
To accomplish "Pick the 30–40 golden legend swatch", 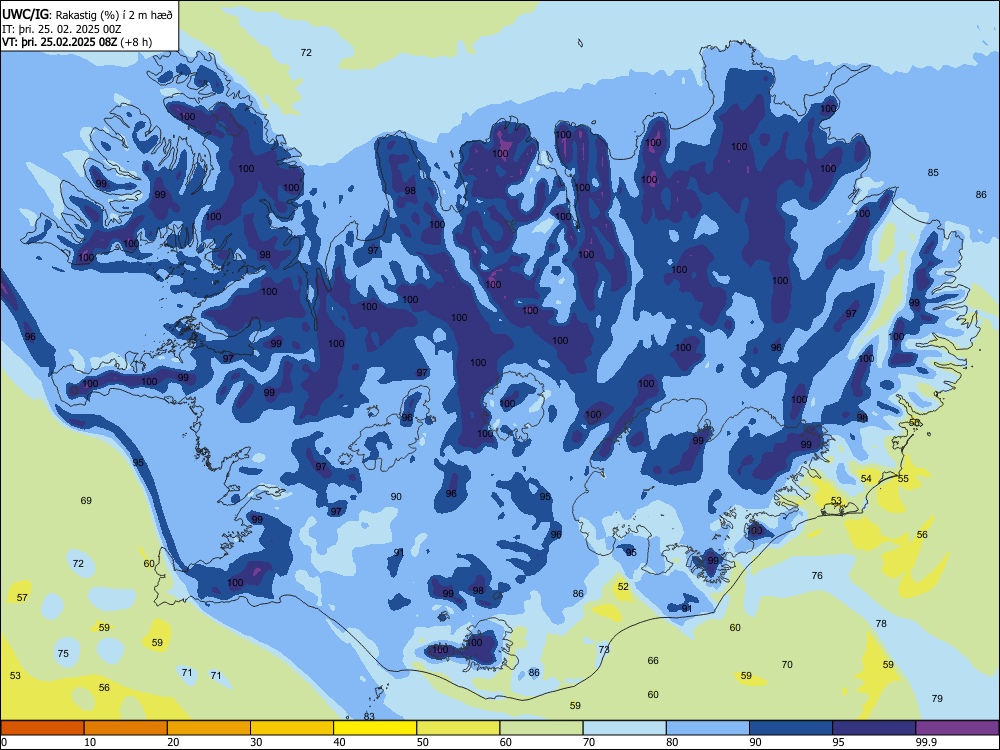I will pyautogui.click(x=292, y=728).
